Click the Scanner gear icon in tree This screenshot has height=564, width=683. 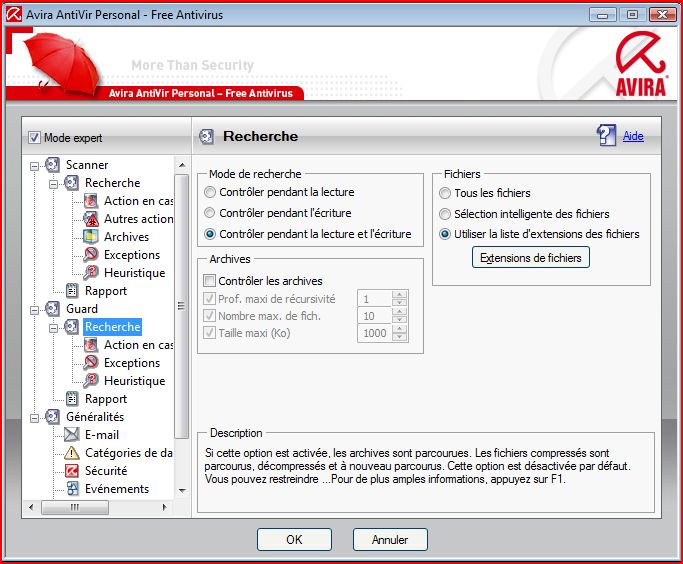click(52, 165)
